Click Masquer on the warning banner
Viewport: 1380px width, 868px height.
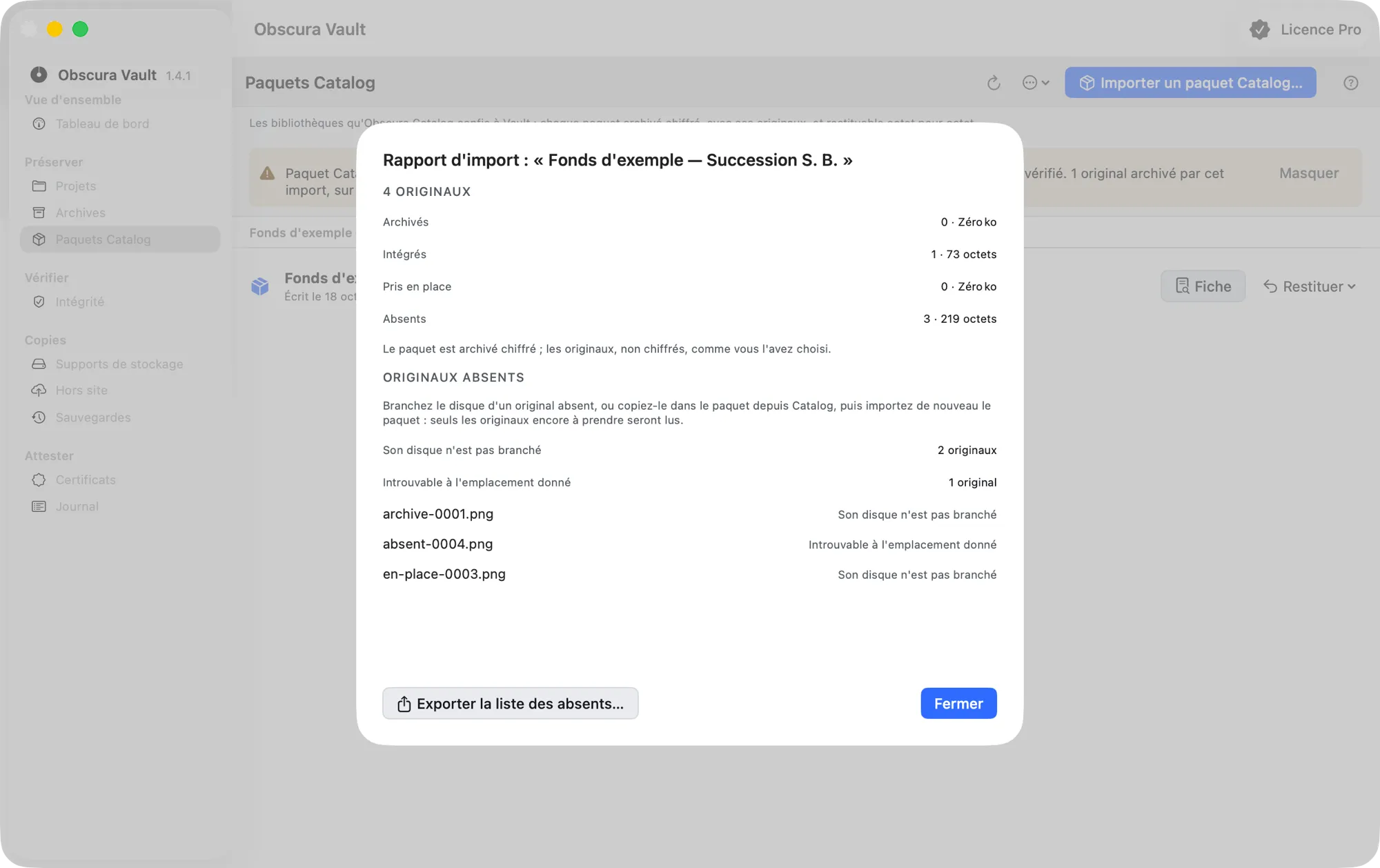pyautogui.click(x=1309, y=173)
